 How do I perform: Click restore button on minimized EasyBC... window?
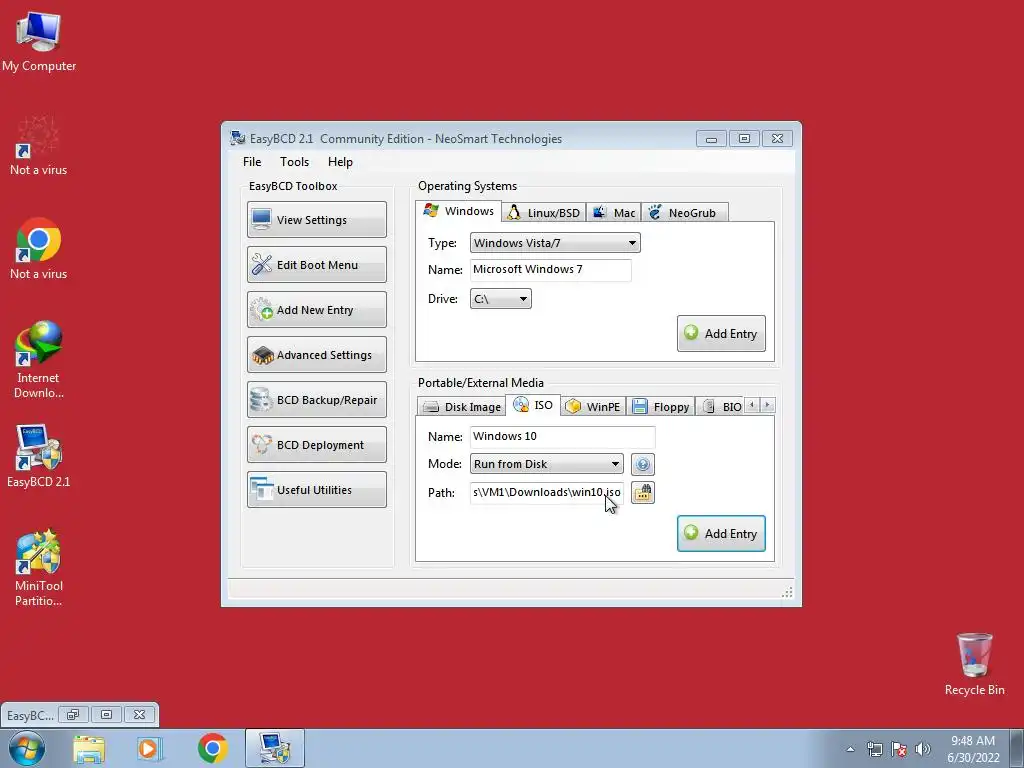(x=73, y=714)
